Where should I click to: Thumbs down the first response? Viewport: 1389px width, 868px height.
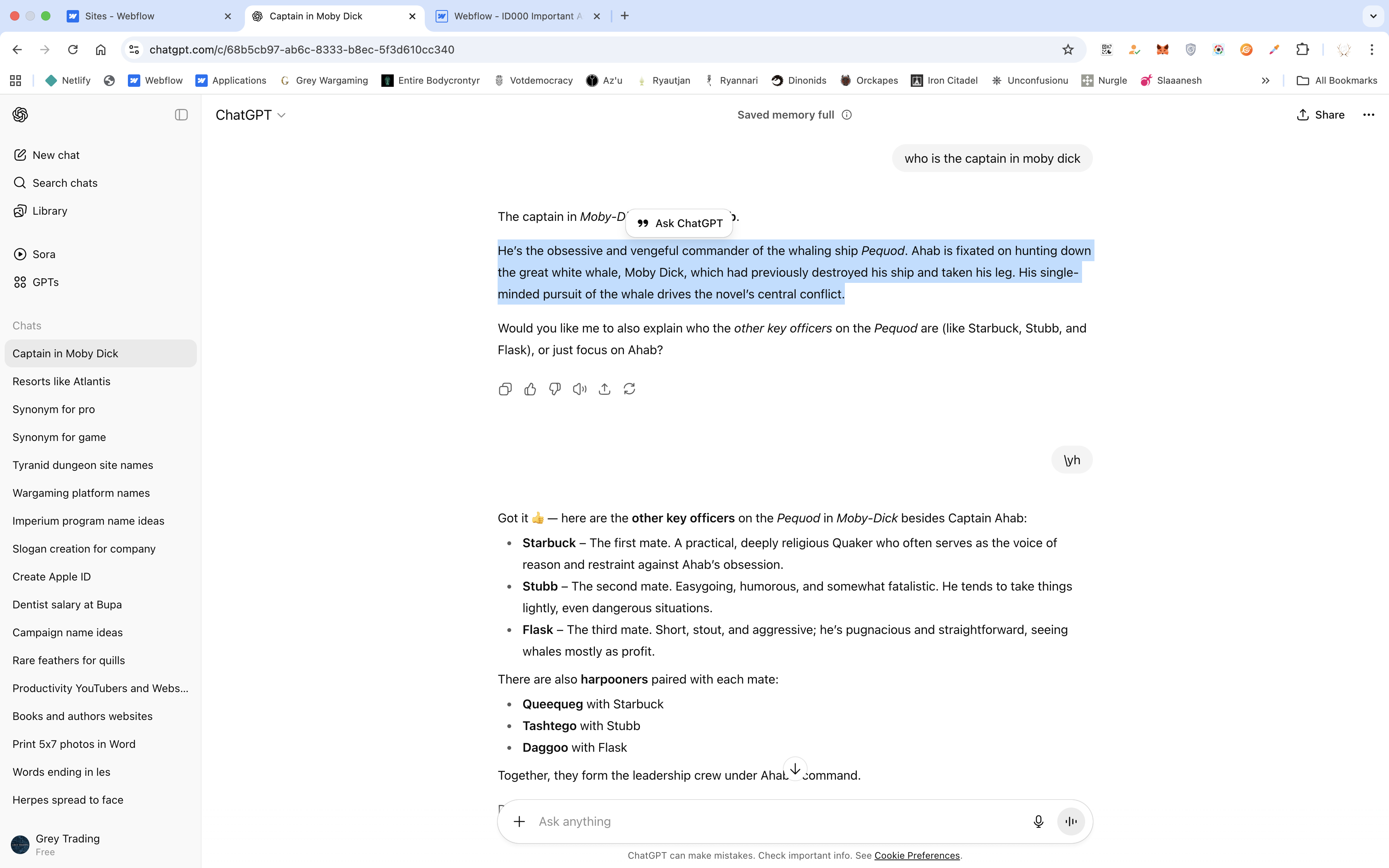(555, 389)
